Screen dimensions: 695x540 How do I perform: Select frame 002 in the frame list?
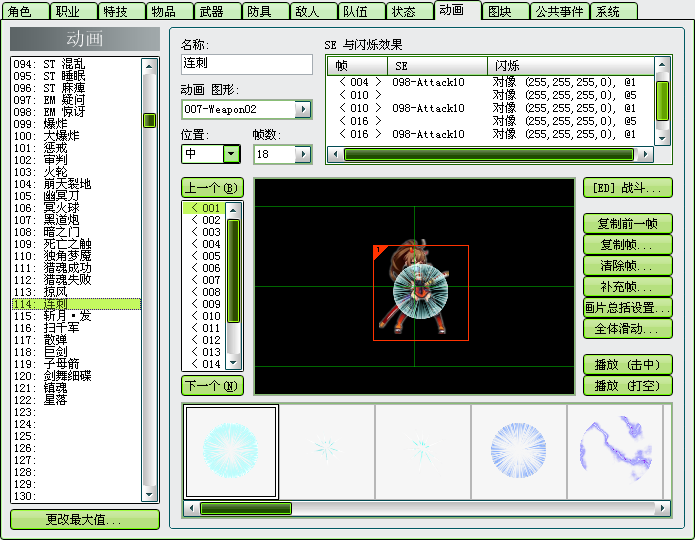click(x=204, y=220)
